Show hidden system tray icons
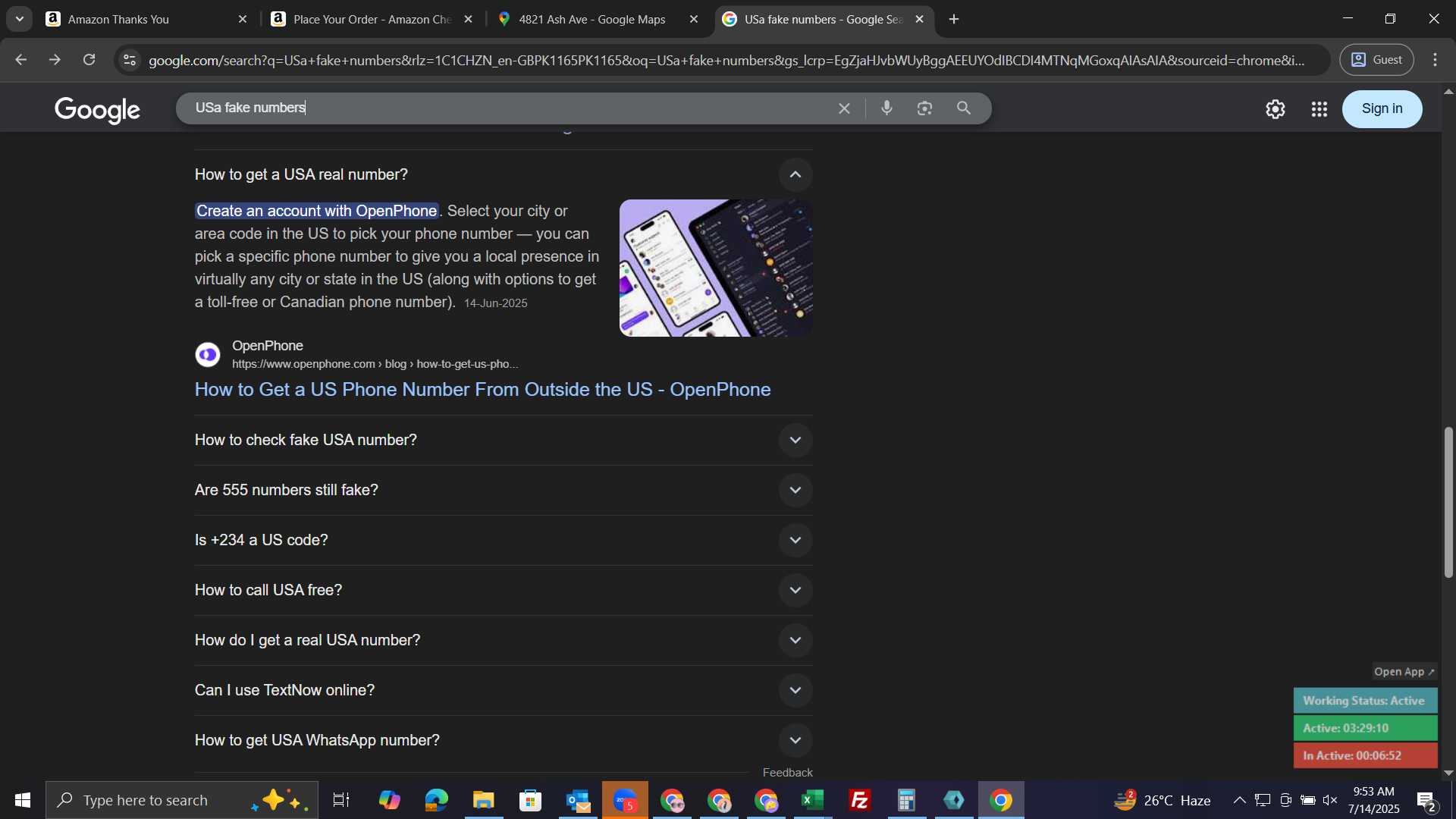Image resolution: width=1456 pixels, height=819 pixels. (1239, 800)
